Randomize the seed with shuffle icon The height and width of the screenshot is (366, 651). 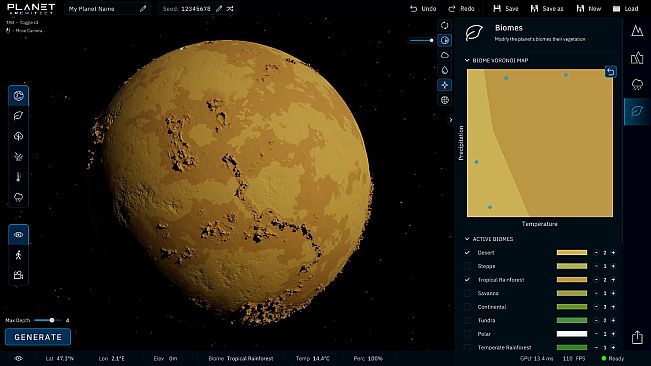pyautogui.click(x=230, y=9)
